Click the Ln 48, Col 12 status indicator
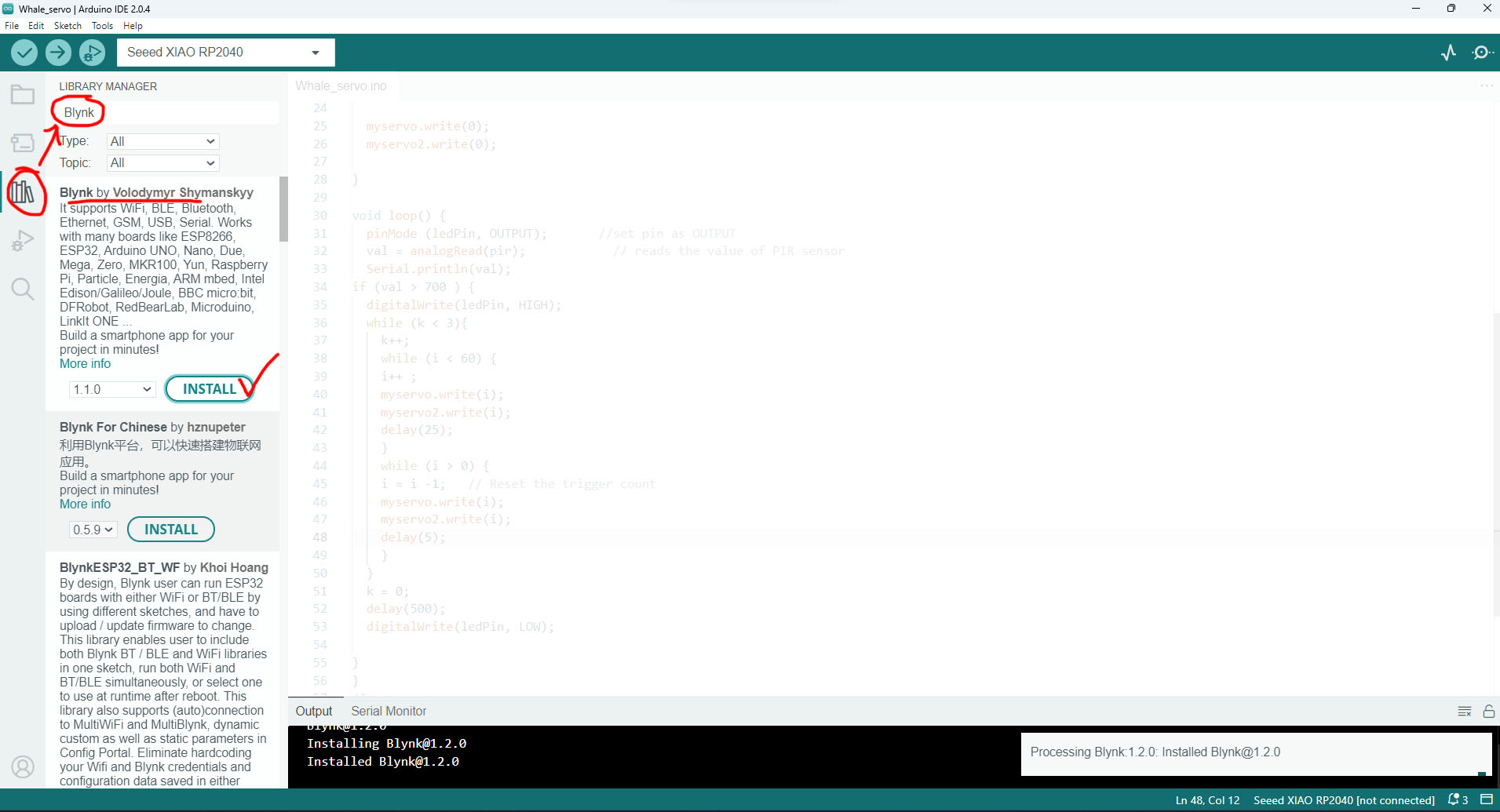 pos(1207,800)
